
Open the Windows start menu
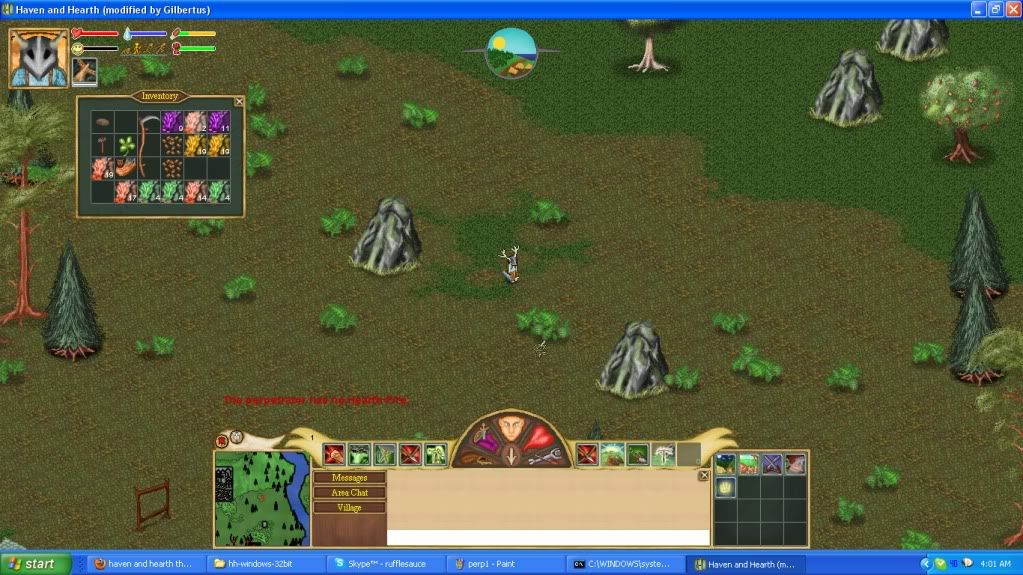click(x=36, y=564)
